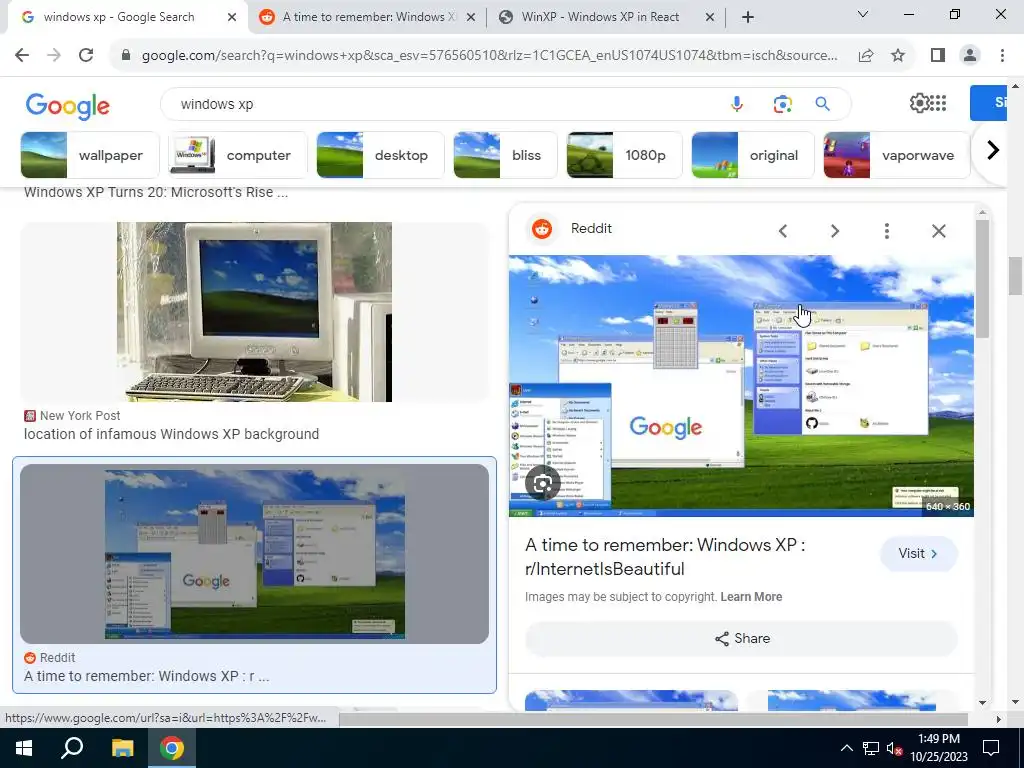Open Windows notification center

991,748
